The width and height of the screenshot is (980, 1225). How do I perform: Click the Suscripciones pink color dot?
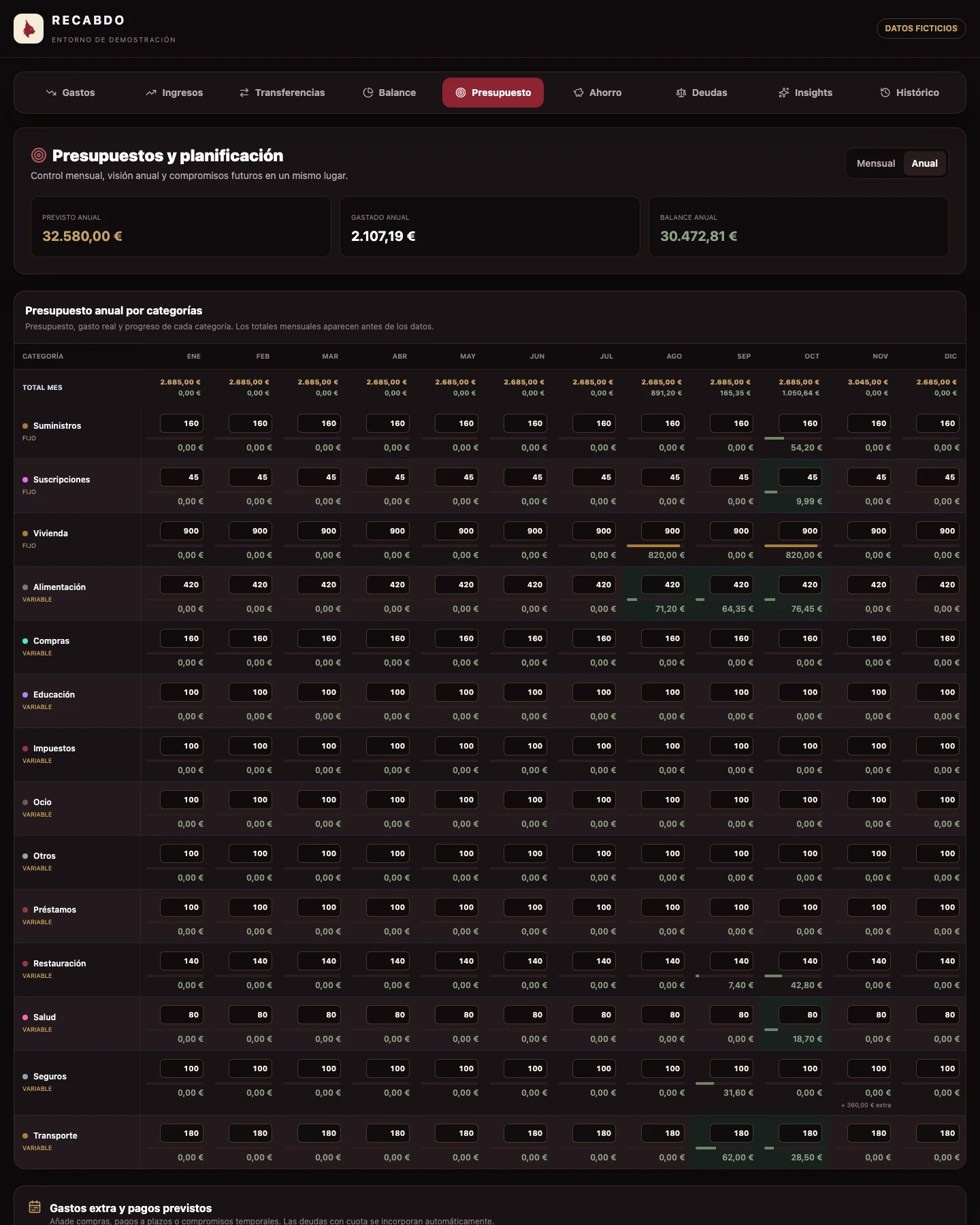(25, 480)
